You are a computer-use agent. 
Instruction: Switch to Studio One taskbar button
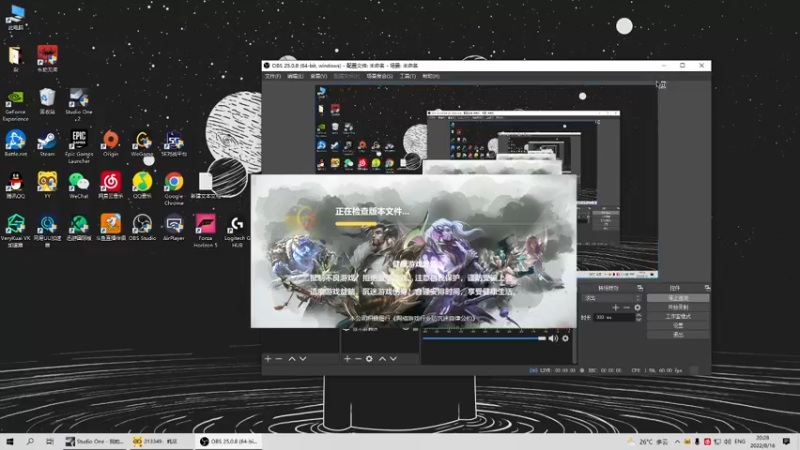coord(94,441)
